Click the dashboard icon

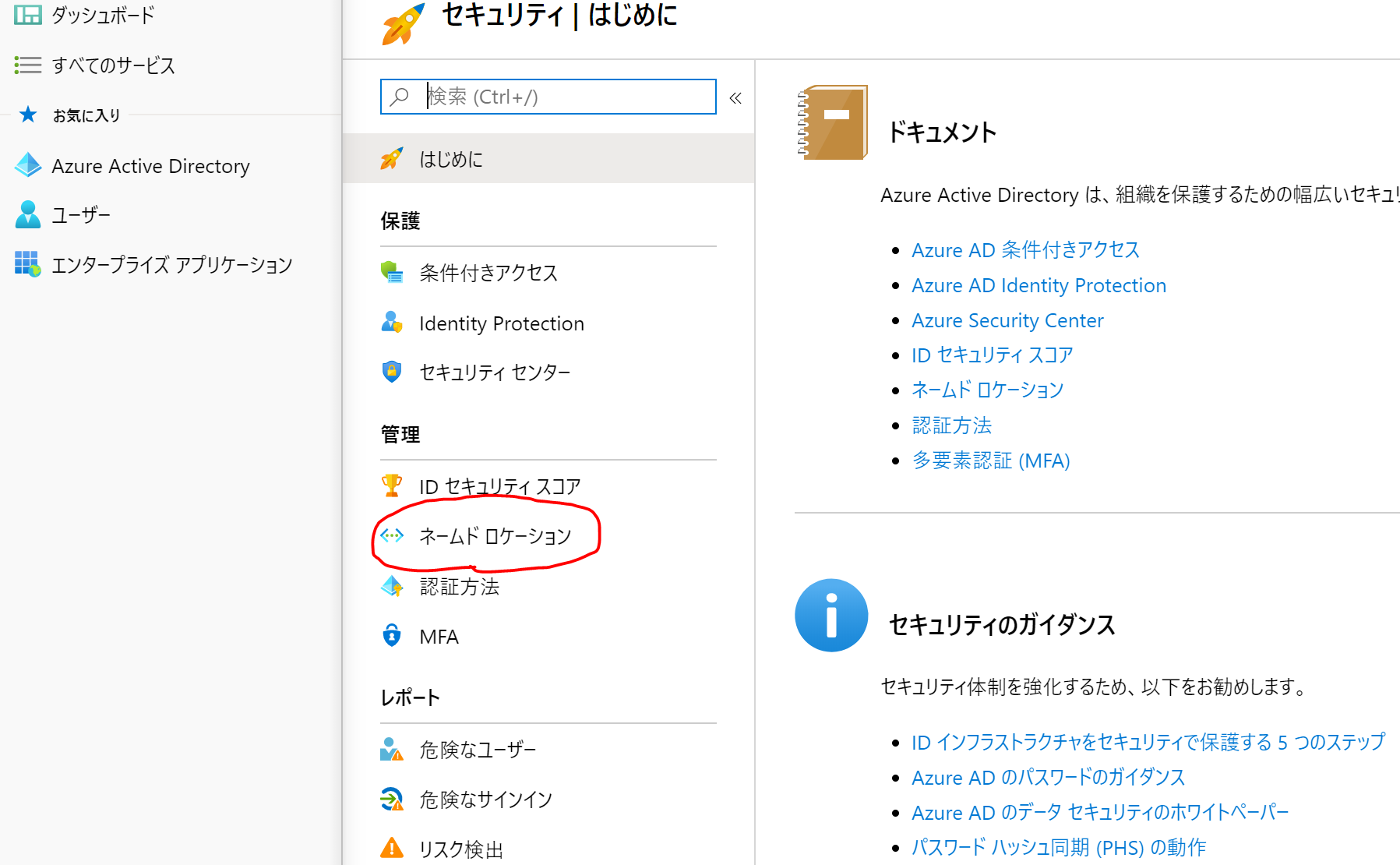point(28,15)
